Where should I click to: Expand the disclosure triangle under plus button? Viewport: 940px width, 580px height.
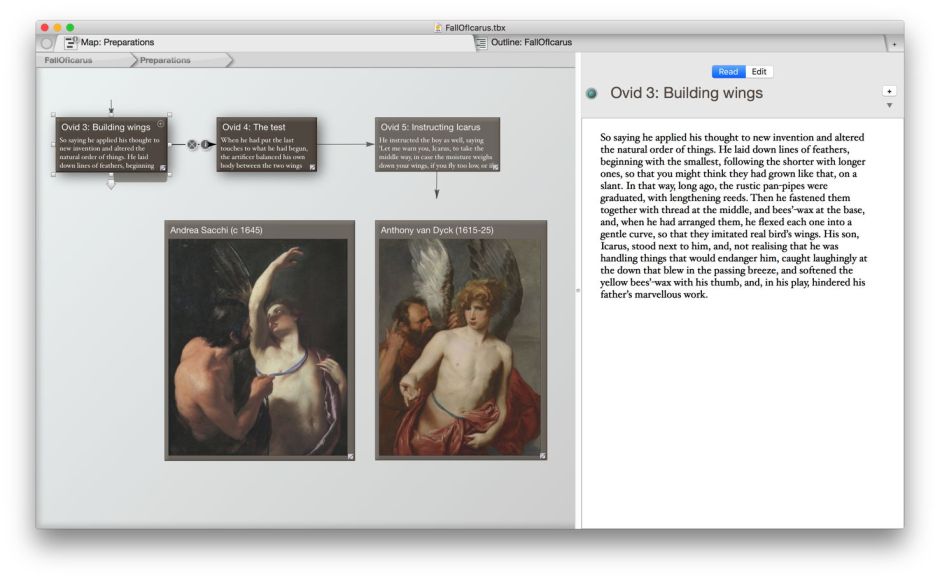pos(889,105)
